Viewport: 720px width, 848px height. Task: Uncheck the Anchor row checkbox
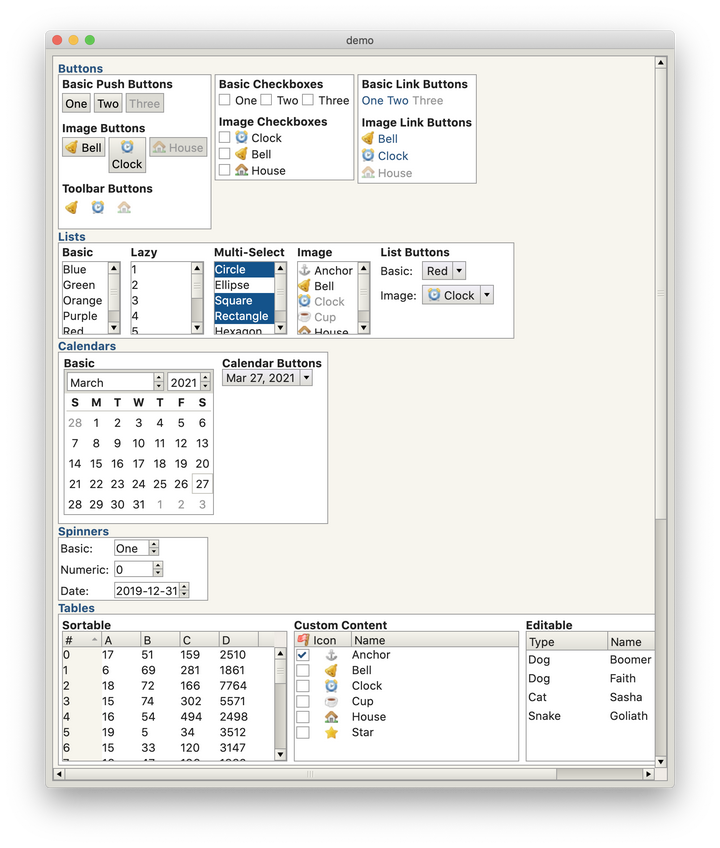[x=303, y=655]
